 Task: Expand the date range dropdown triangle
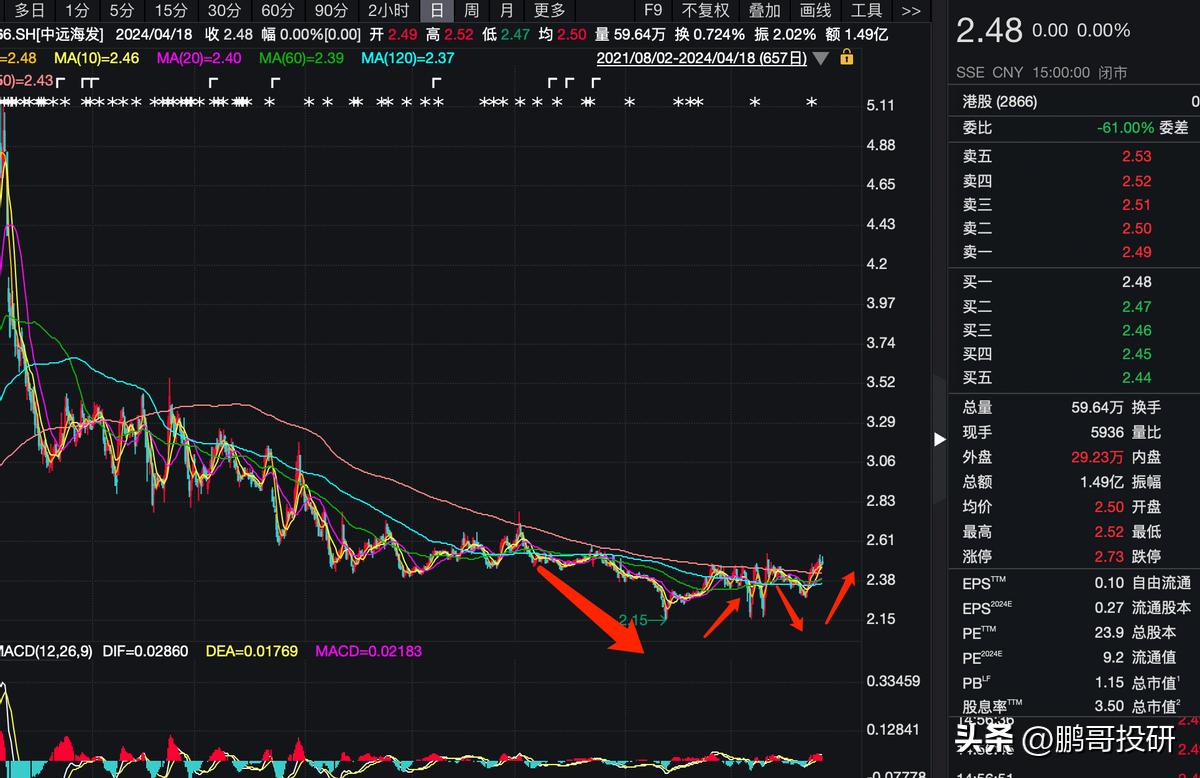[821, 59]
